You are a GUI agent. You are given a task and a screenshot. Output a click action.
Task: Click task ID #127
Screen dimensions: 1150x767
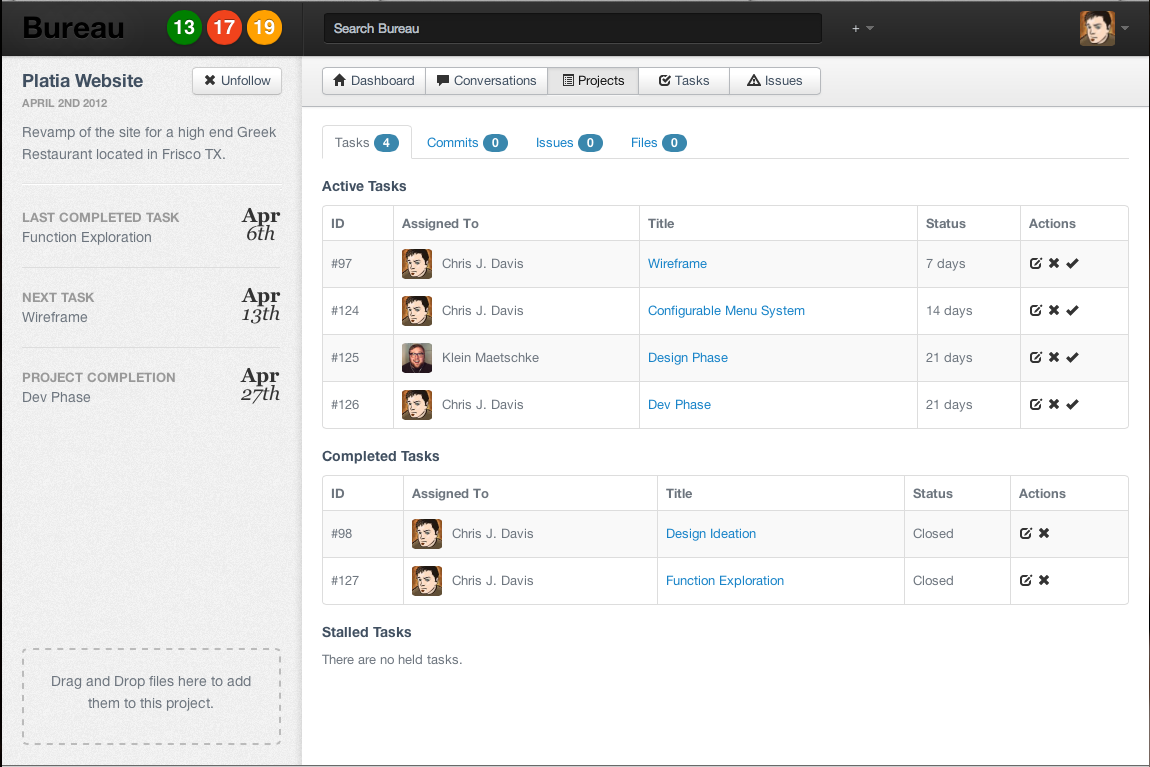tap(345, 580)
